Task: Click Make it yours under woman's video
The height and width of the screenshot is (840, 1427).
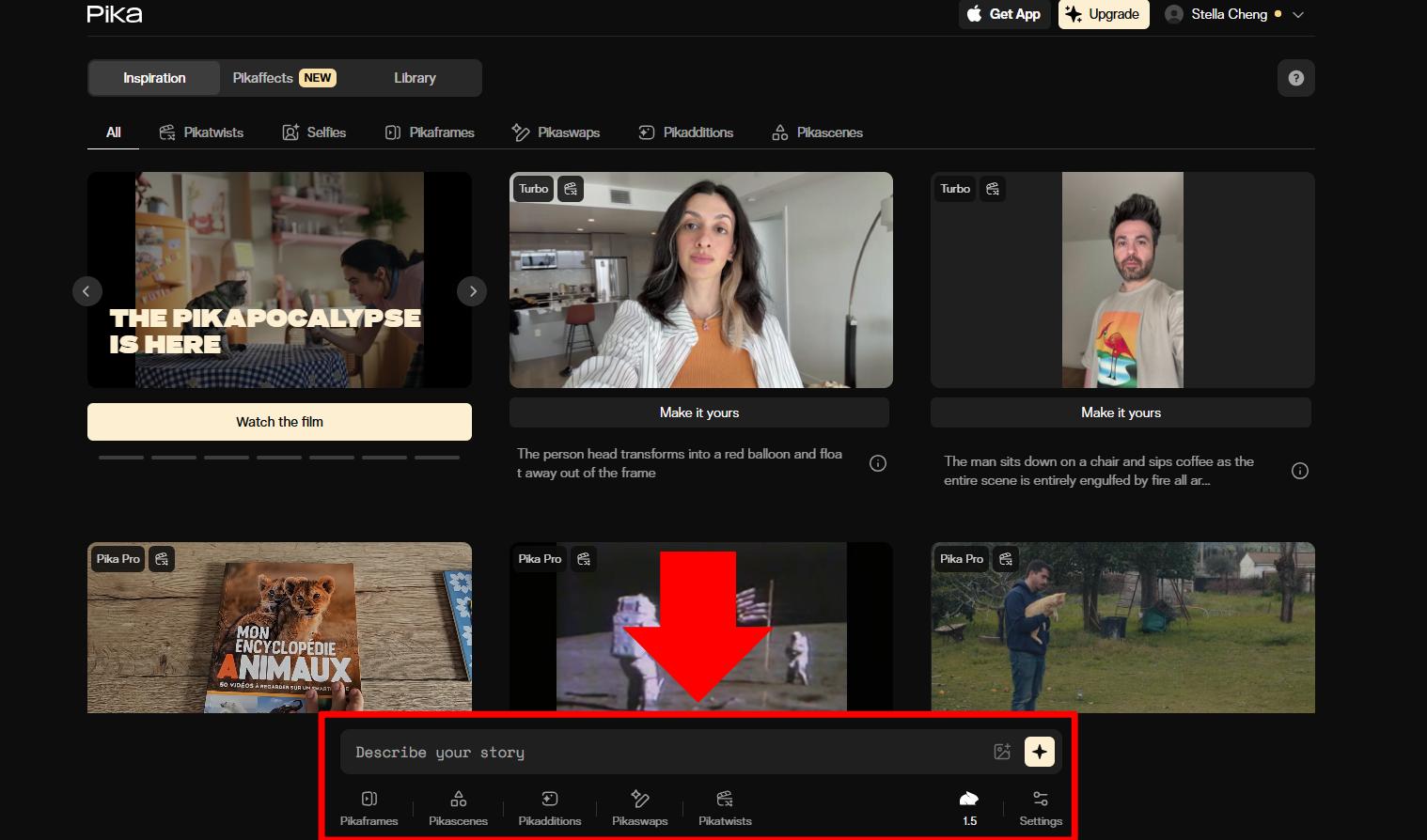Action: pos(699,412)
